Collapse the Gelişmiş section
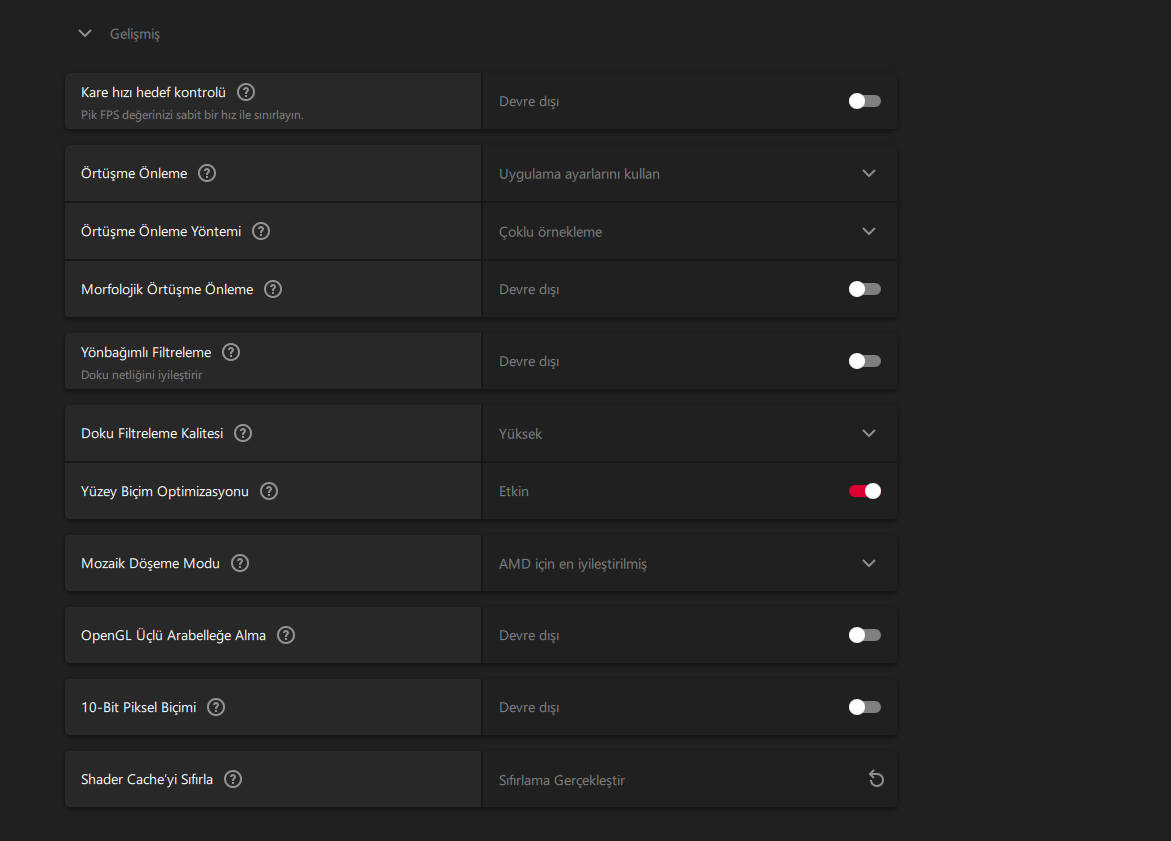1171x841 pixels. pos(85,34)
